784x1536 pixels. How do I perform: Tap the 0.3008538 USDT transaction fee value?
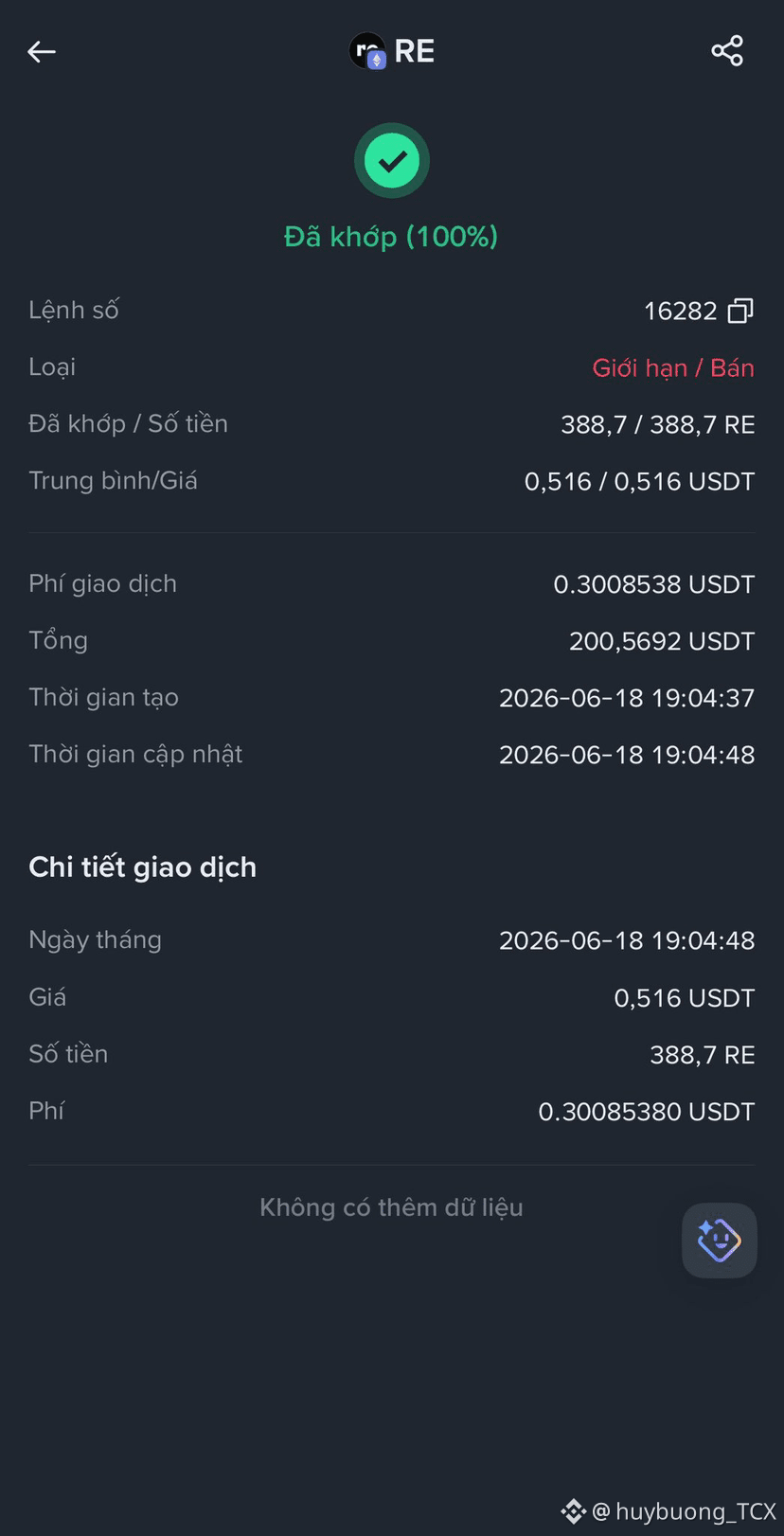(x=653, y=584)
